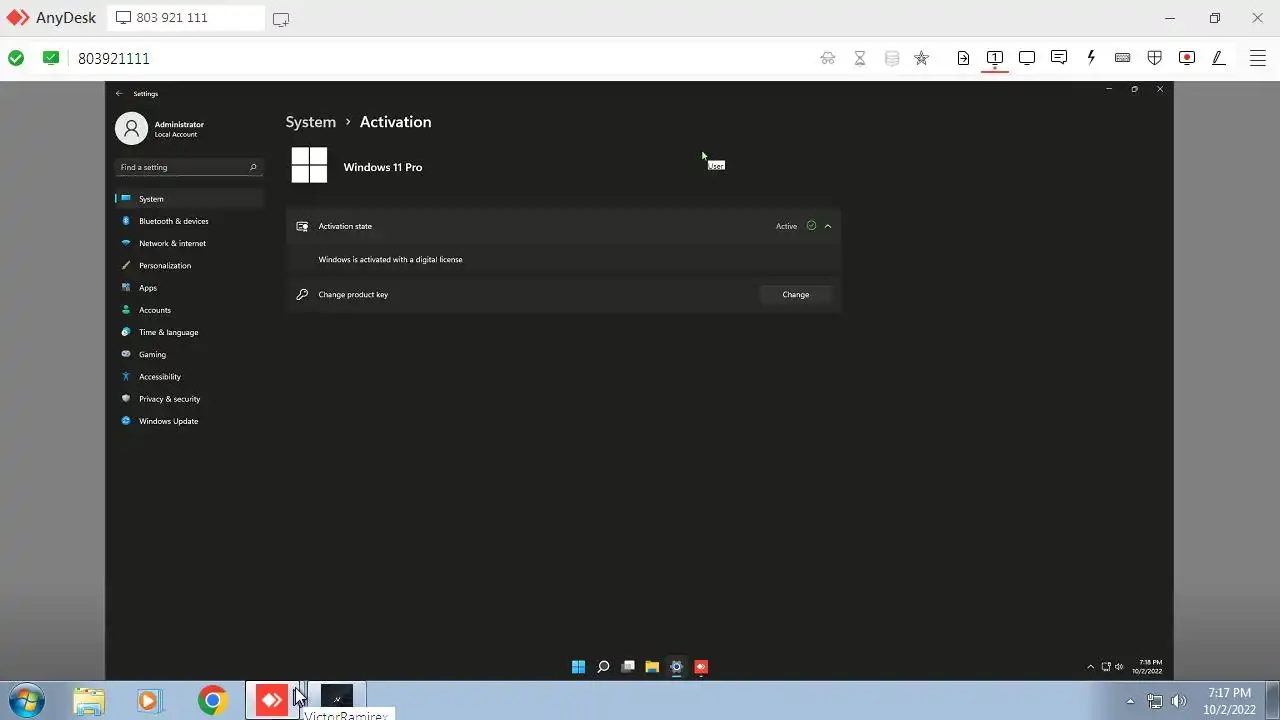Open the dark window thumbnail taskbar button
1280x720 pixels.
click(x=336, y=700)
